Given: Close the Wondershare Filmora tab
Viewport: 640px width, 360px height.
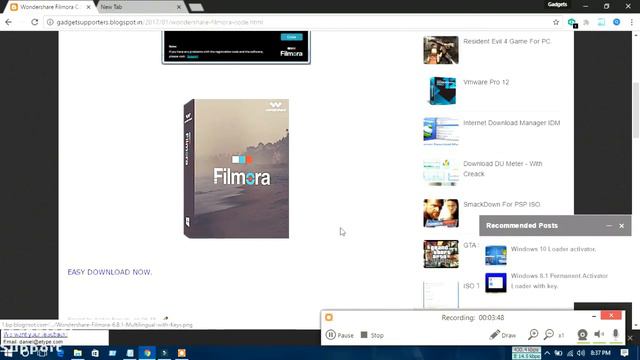Looking at the screenshot, I should (89, 7).
